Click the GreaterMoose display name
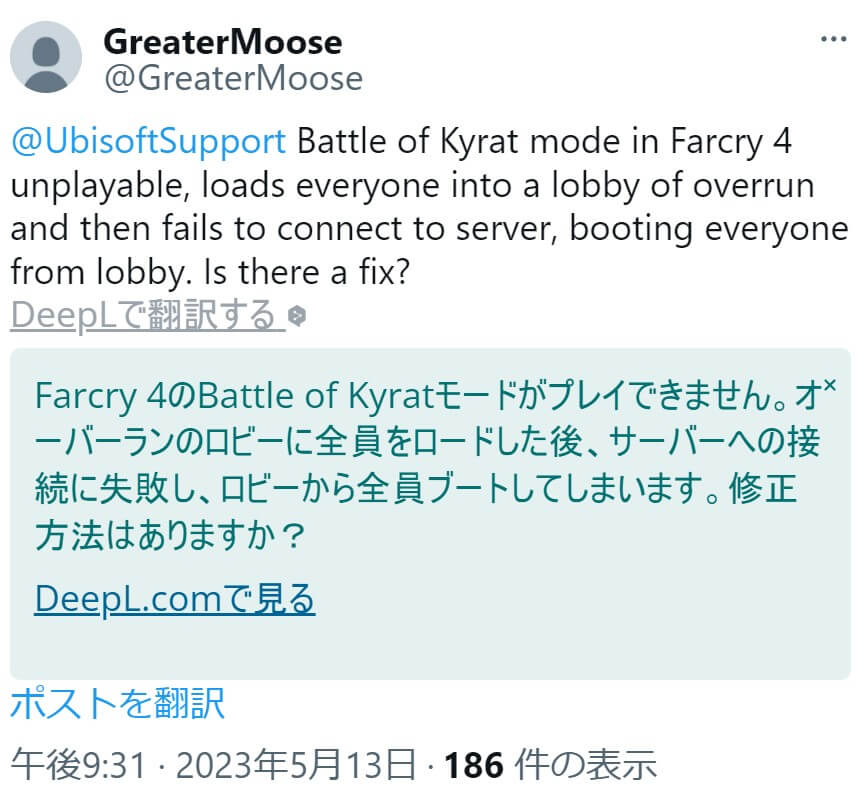 [222, 41]
